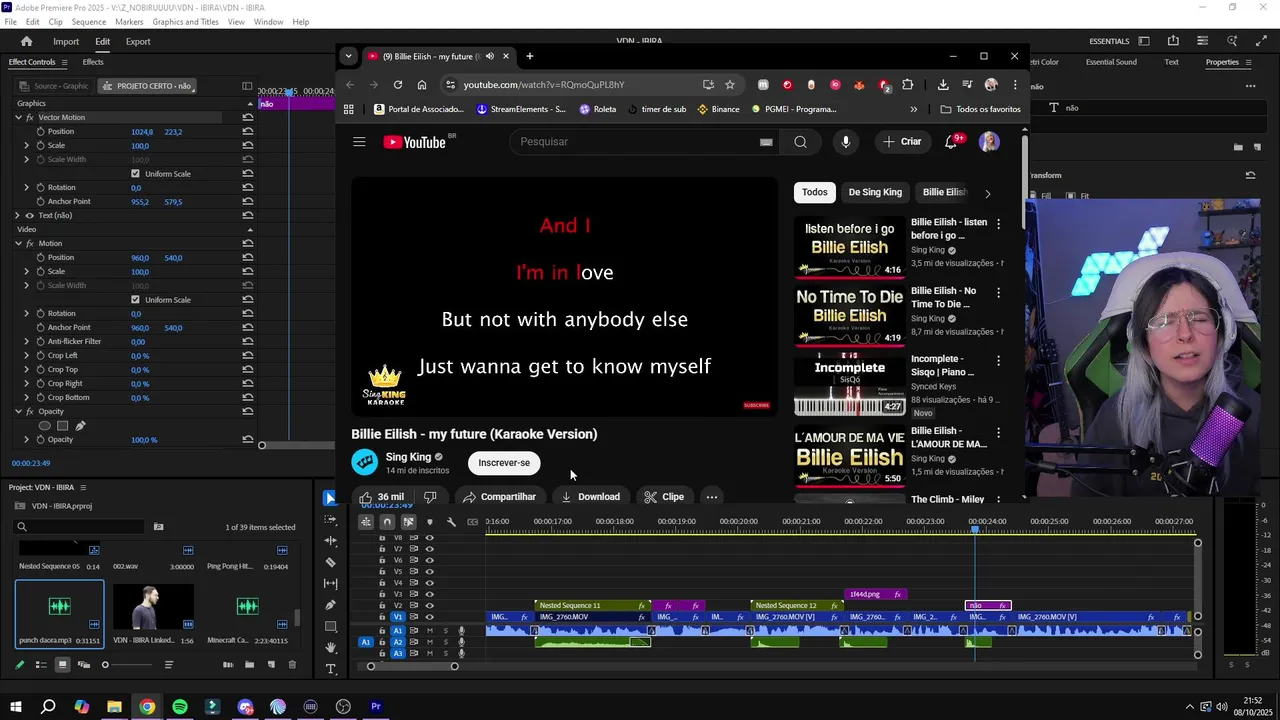Bookmark the page with Chrome star icon
This screenshot has height=720, width=1280.
(x=730, y=85)
